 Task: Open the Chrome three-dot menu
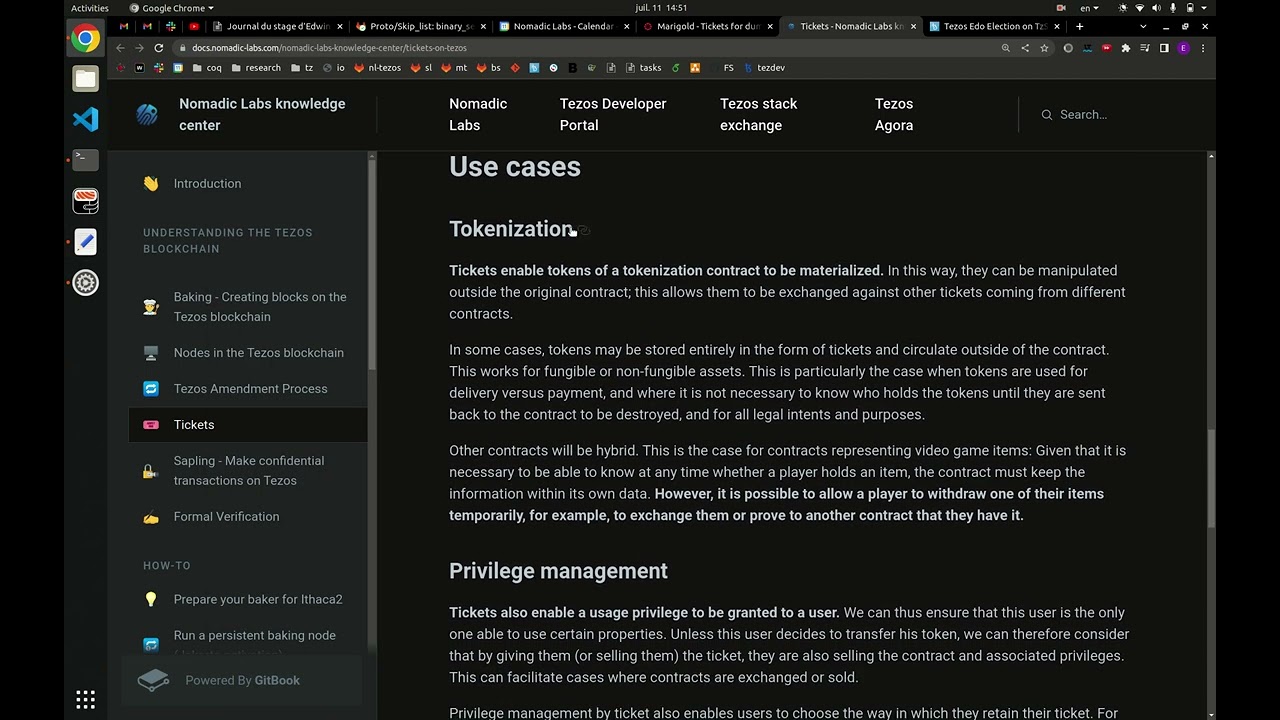1203,48
